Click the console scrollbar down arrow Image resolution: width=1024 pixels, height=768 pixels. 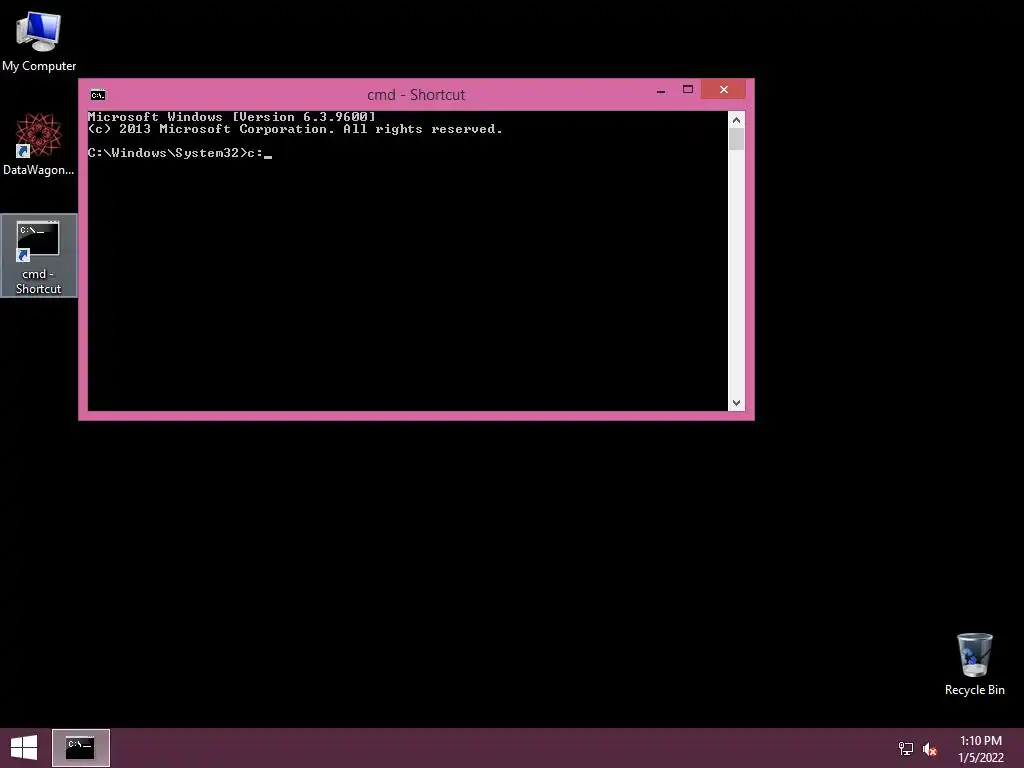[737, 403]
